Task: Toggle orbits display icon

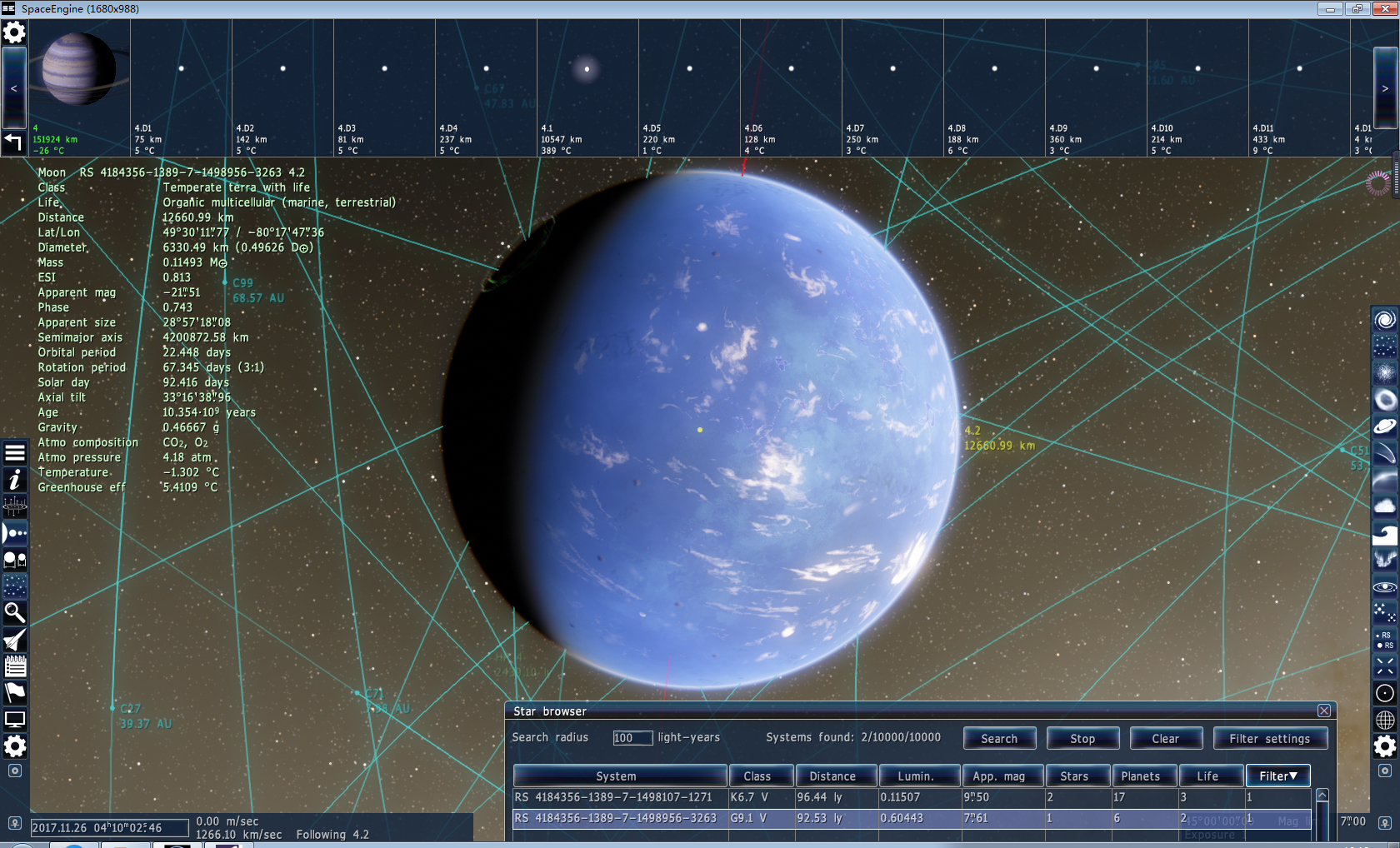Action: pyautogui.click(x=1385, y=586)
